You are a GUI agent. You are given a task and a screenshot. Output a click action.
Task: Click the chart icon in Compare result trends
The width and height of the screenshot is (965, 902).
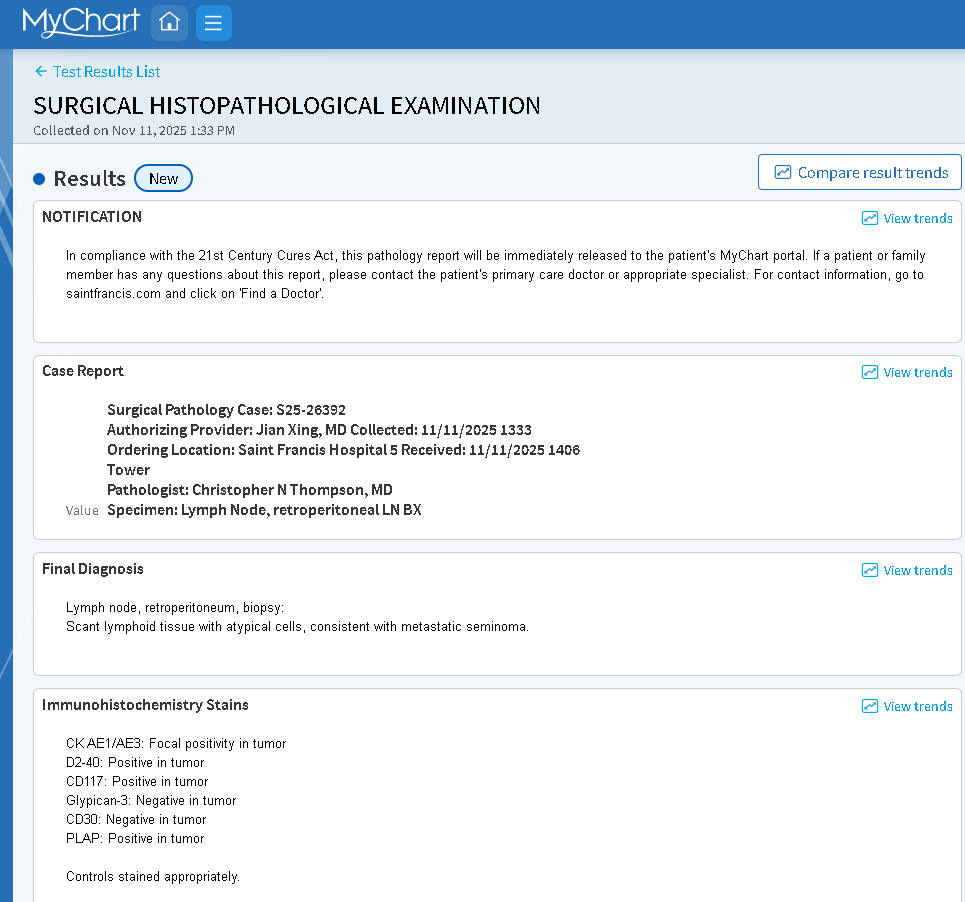click(x=782, y=172)
